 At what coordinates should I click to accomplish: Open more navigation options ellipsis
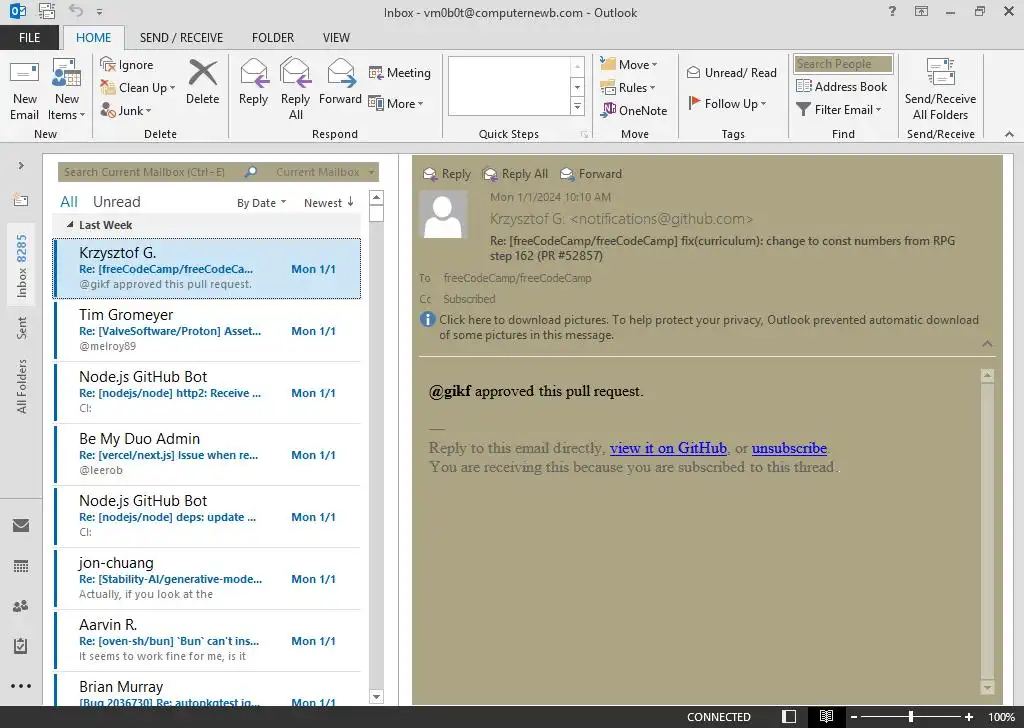coord(21,686)
